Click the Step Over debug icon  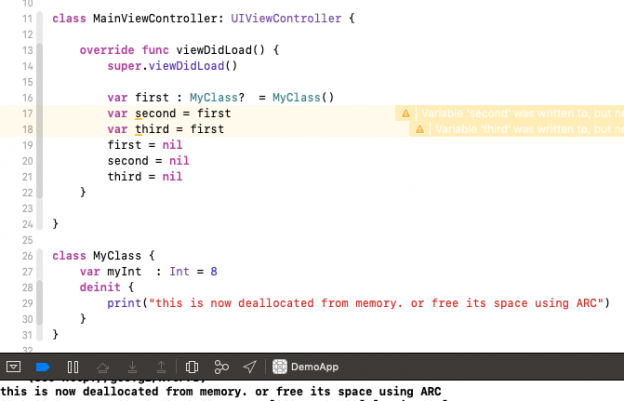coord(103,367)
